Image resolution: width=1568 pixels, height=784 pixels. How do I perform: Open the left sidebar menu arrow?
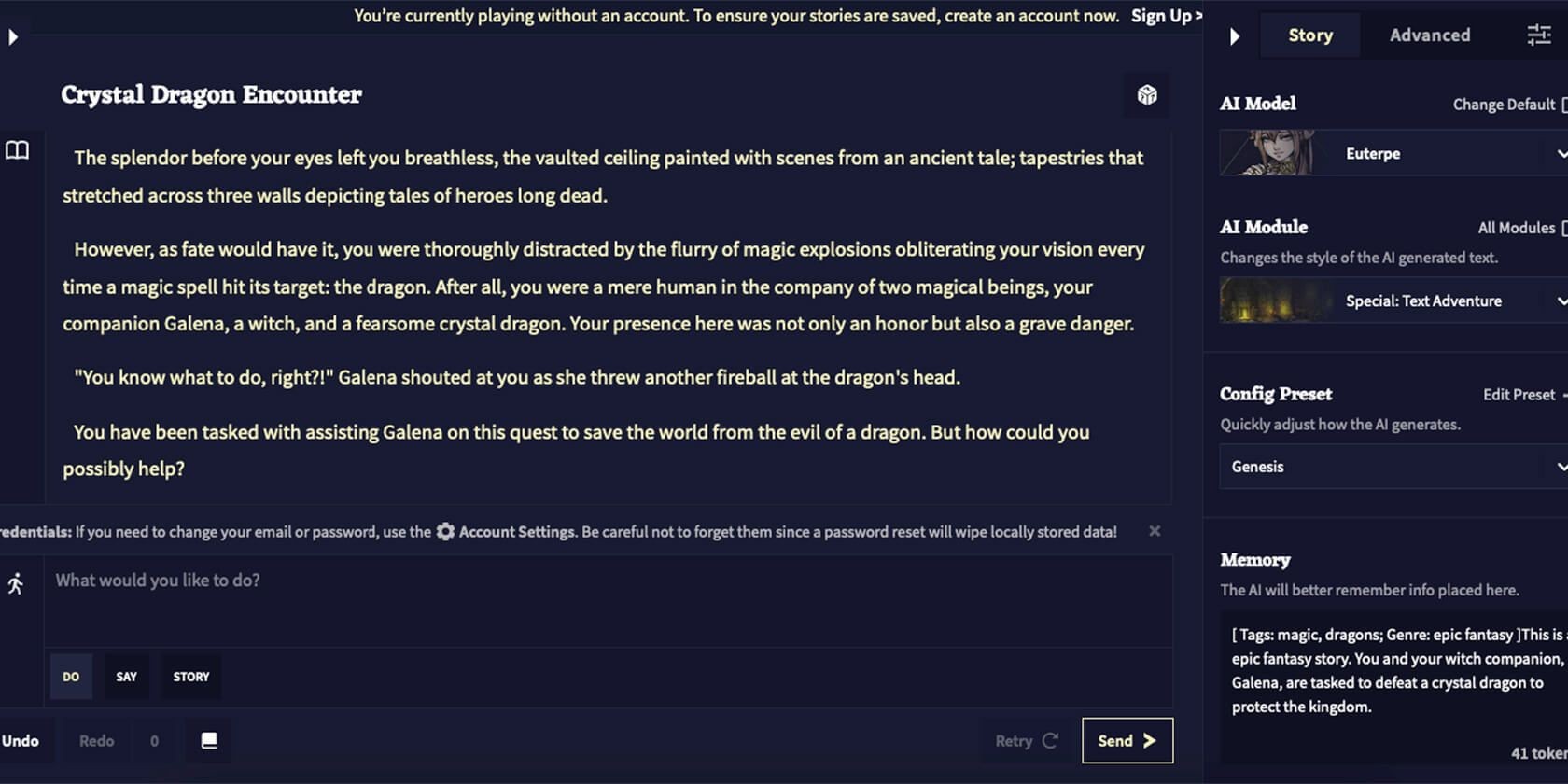coord(13,37)
